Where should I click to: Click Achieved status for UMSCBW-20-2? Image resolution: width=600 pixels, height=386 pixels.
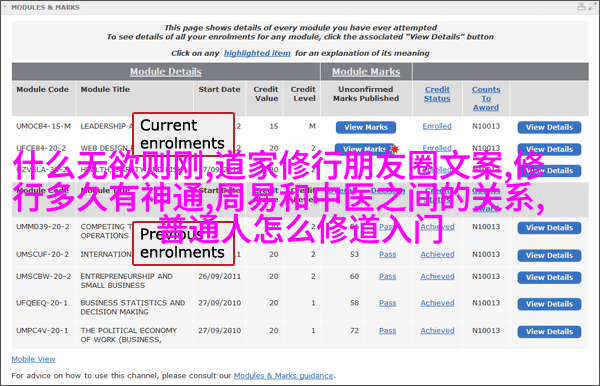click(x=437, y=276)
